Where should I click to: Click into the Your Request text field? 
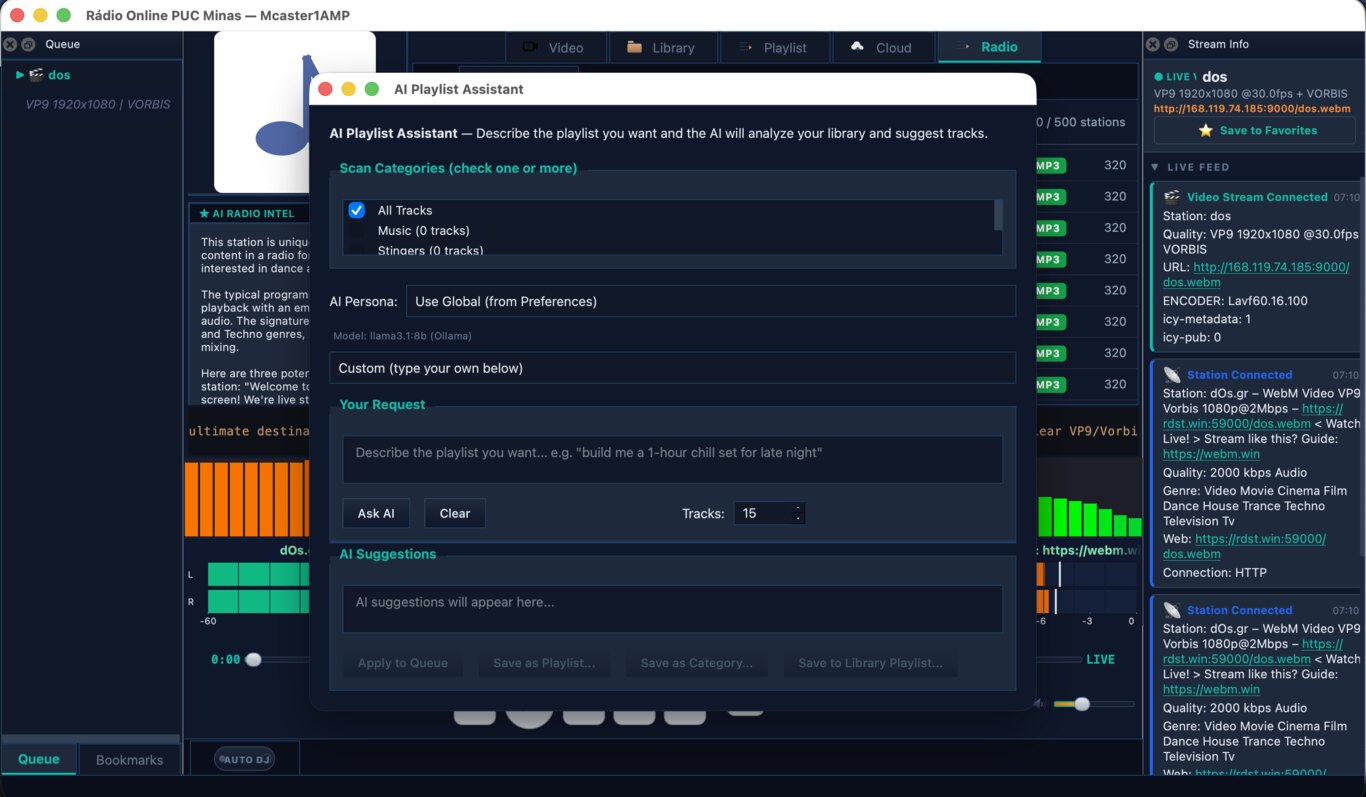(x=672, y=459)
